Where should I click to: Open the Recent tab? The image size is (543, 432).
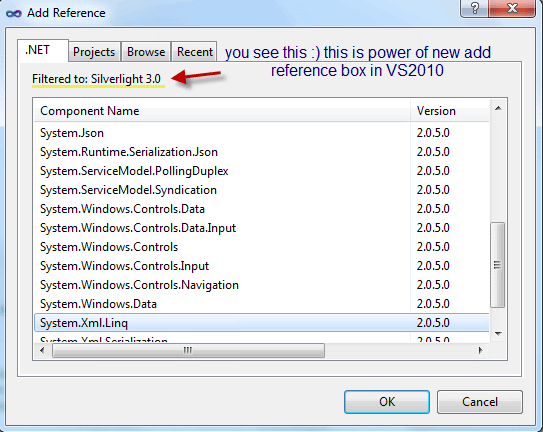click(x=194, y=52)
